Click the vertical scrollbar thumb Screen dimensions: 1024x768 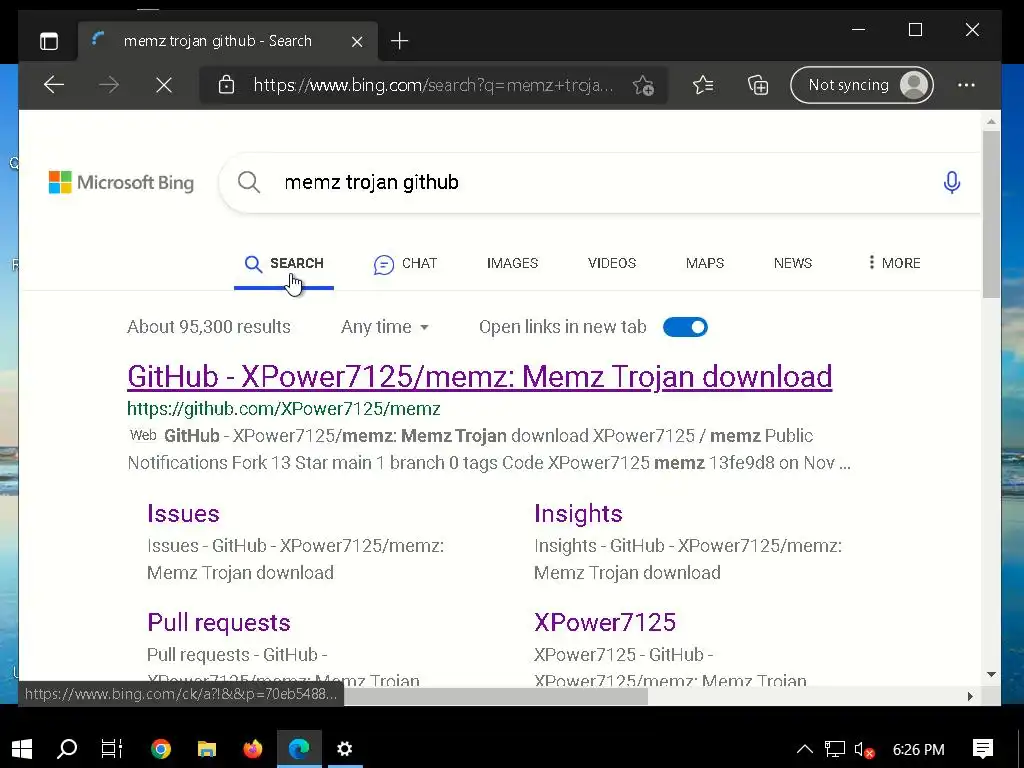tap(991, 214)
